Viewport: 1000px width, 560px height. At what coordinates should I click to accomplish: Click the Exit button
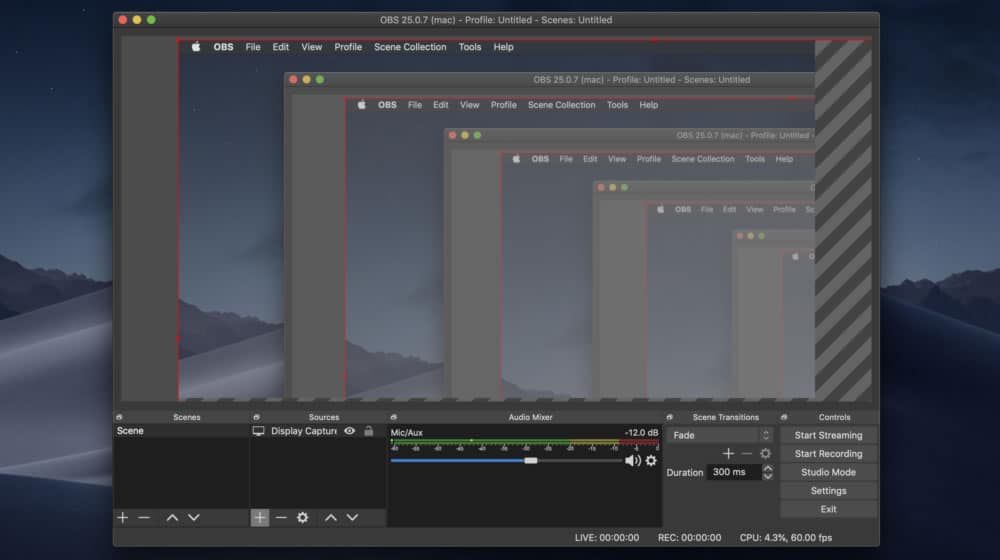(x=828, y=509)
